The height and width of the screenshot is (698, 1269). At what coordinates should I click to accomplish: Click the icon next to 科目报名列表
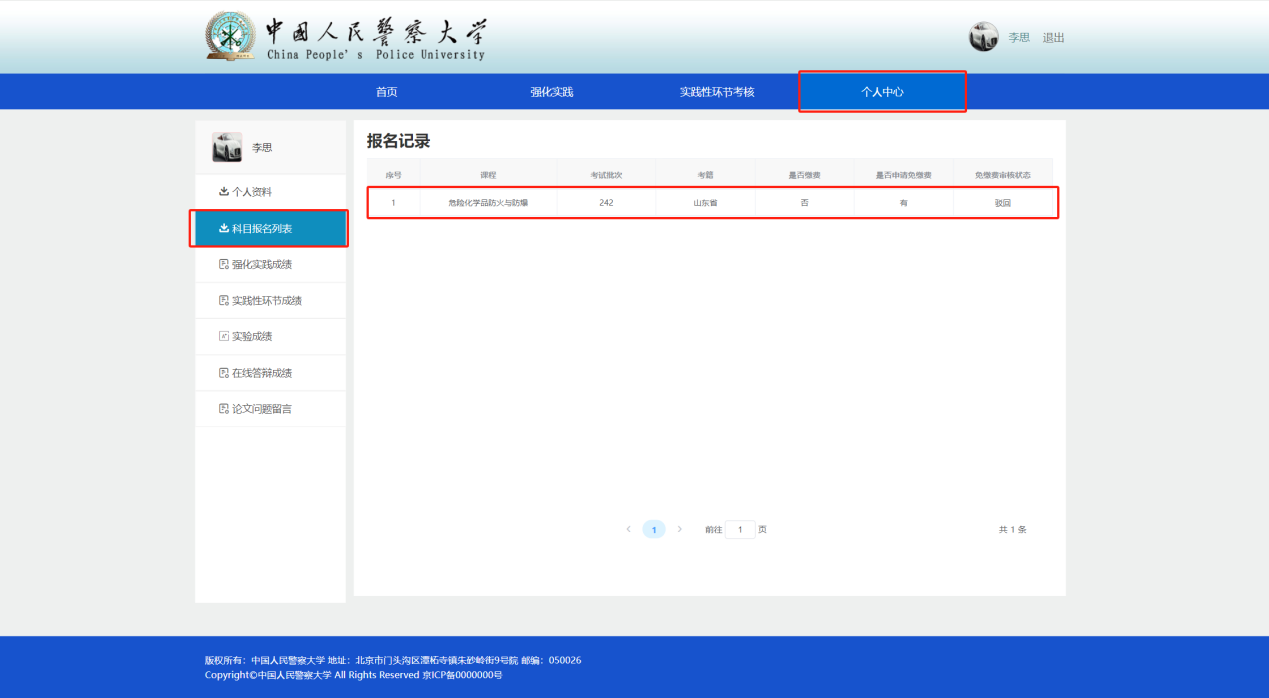224,229
